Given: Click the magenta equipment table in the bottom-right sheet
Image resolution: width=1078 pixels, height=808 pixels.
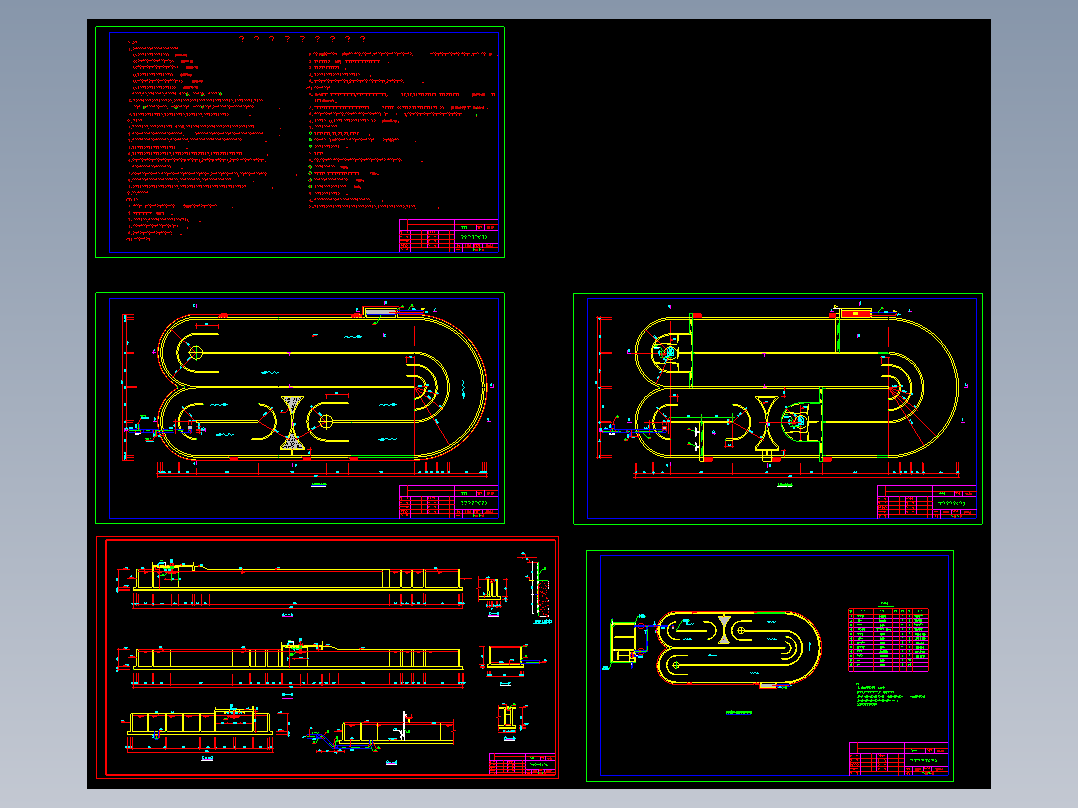Looking at the screenshot, I should (888, 640).
